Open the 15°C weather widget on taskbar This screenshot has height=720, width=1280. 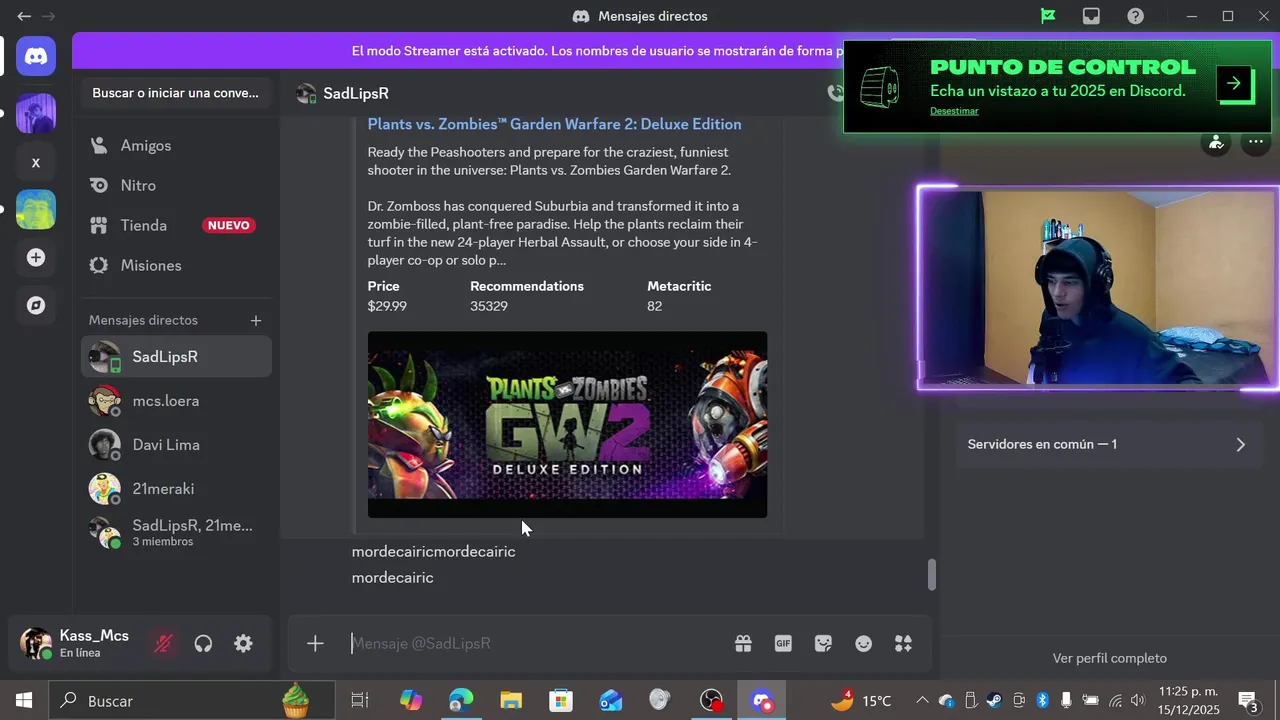pos(860,700)
